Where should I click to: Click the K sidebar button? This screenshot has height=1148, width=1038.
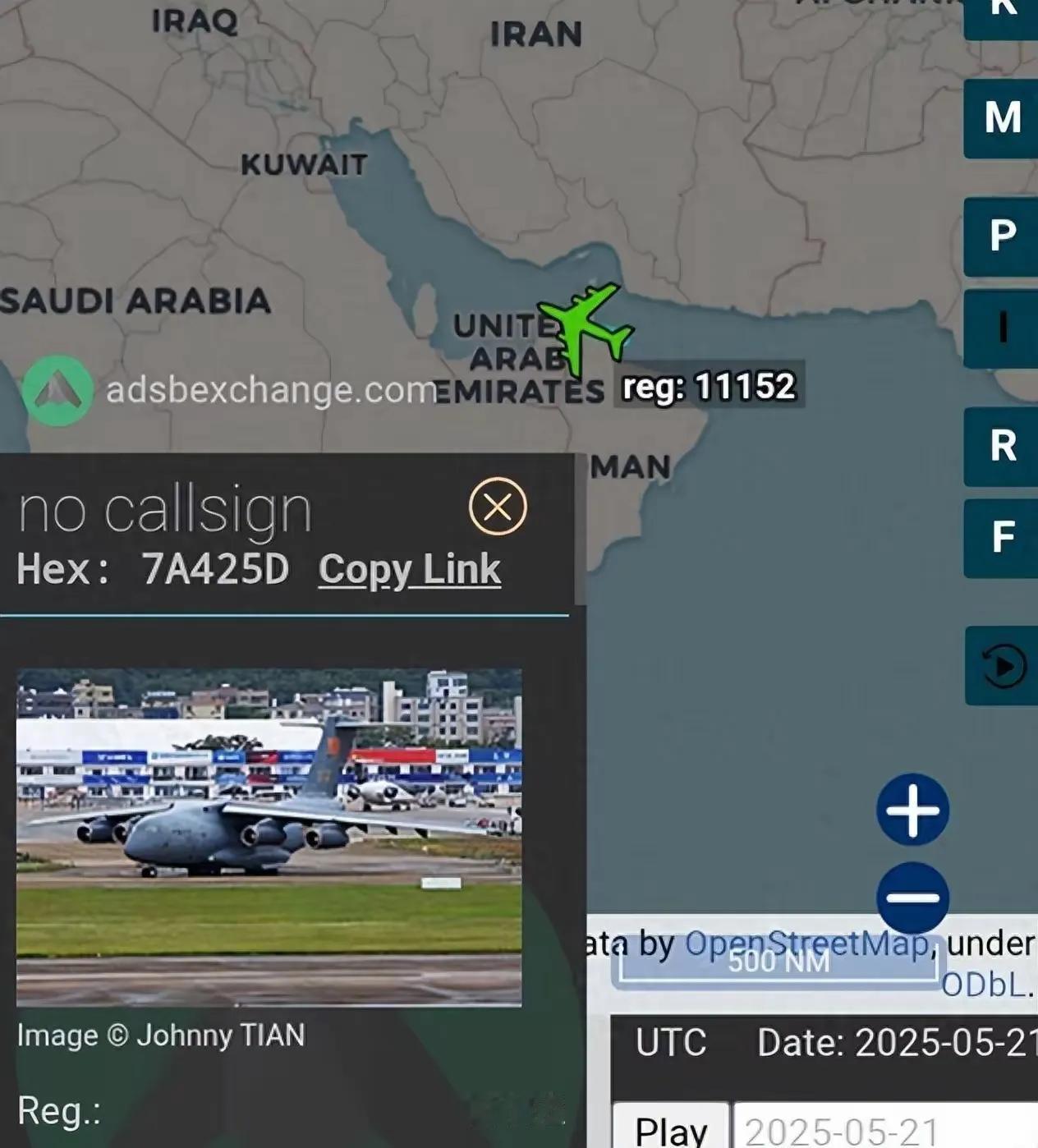[1001, 16]
